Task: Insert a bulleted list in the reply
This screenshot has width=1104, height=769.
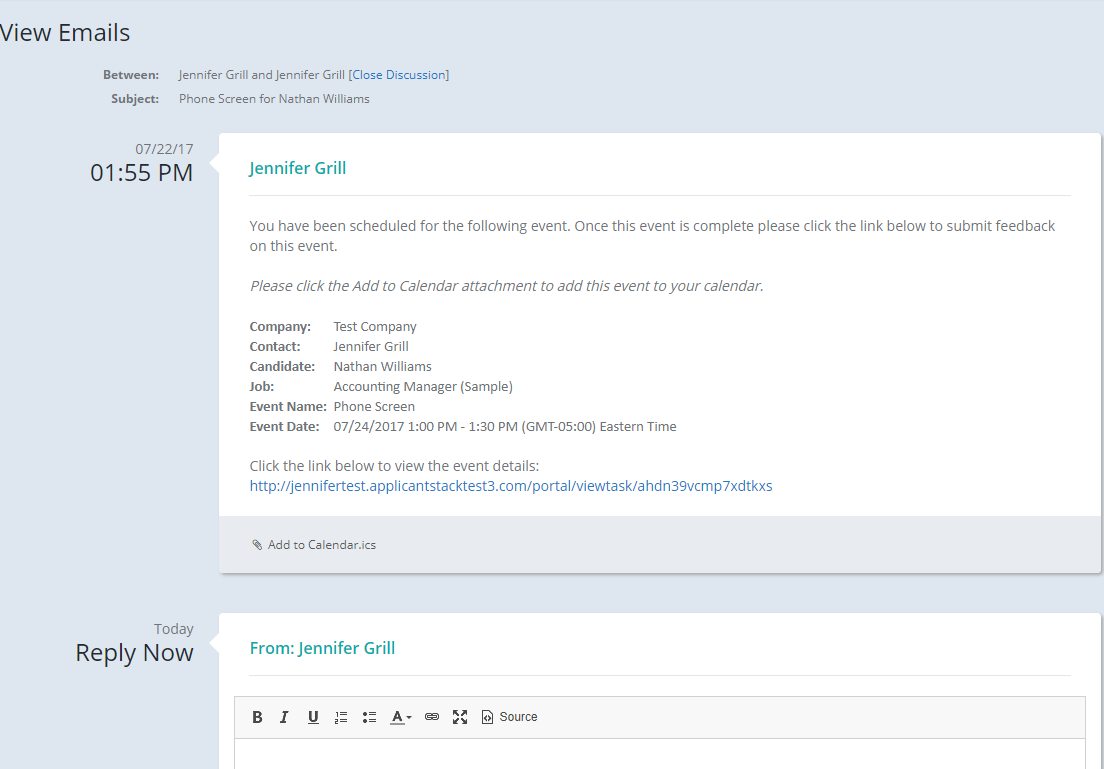Action: pyautogui.click(x=368, y=717)
